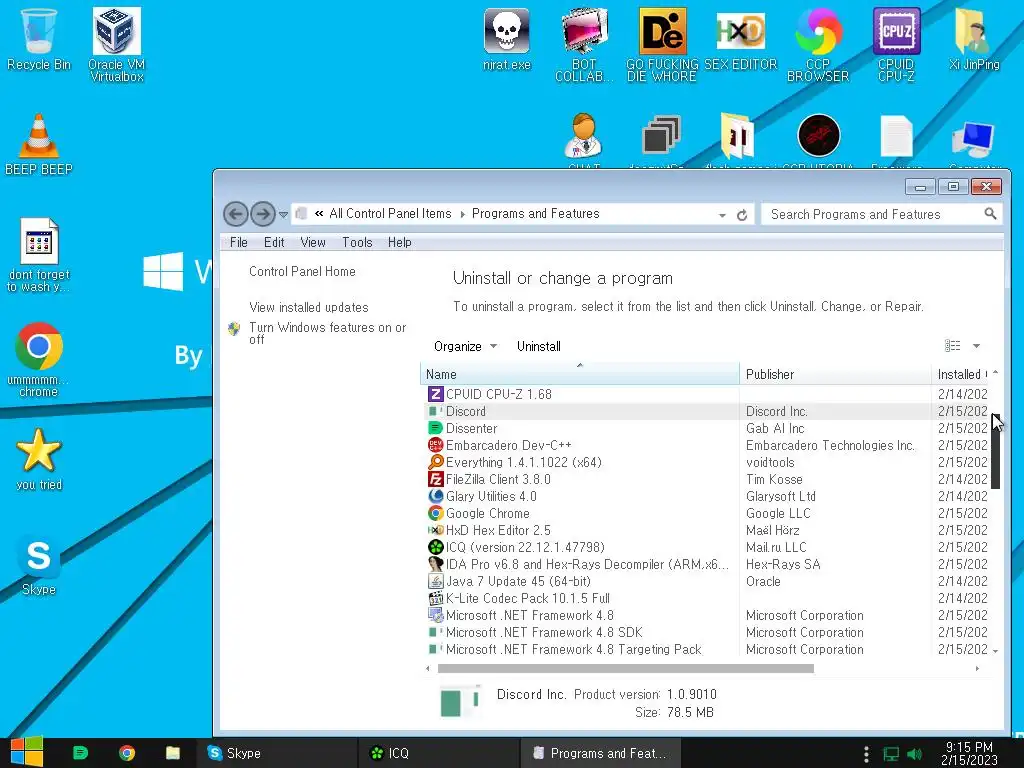Switch to the ICQ taskbar window
This screenshot has height=768, width=1024.
(441, 753)
